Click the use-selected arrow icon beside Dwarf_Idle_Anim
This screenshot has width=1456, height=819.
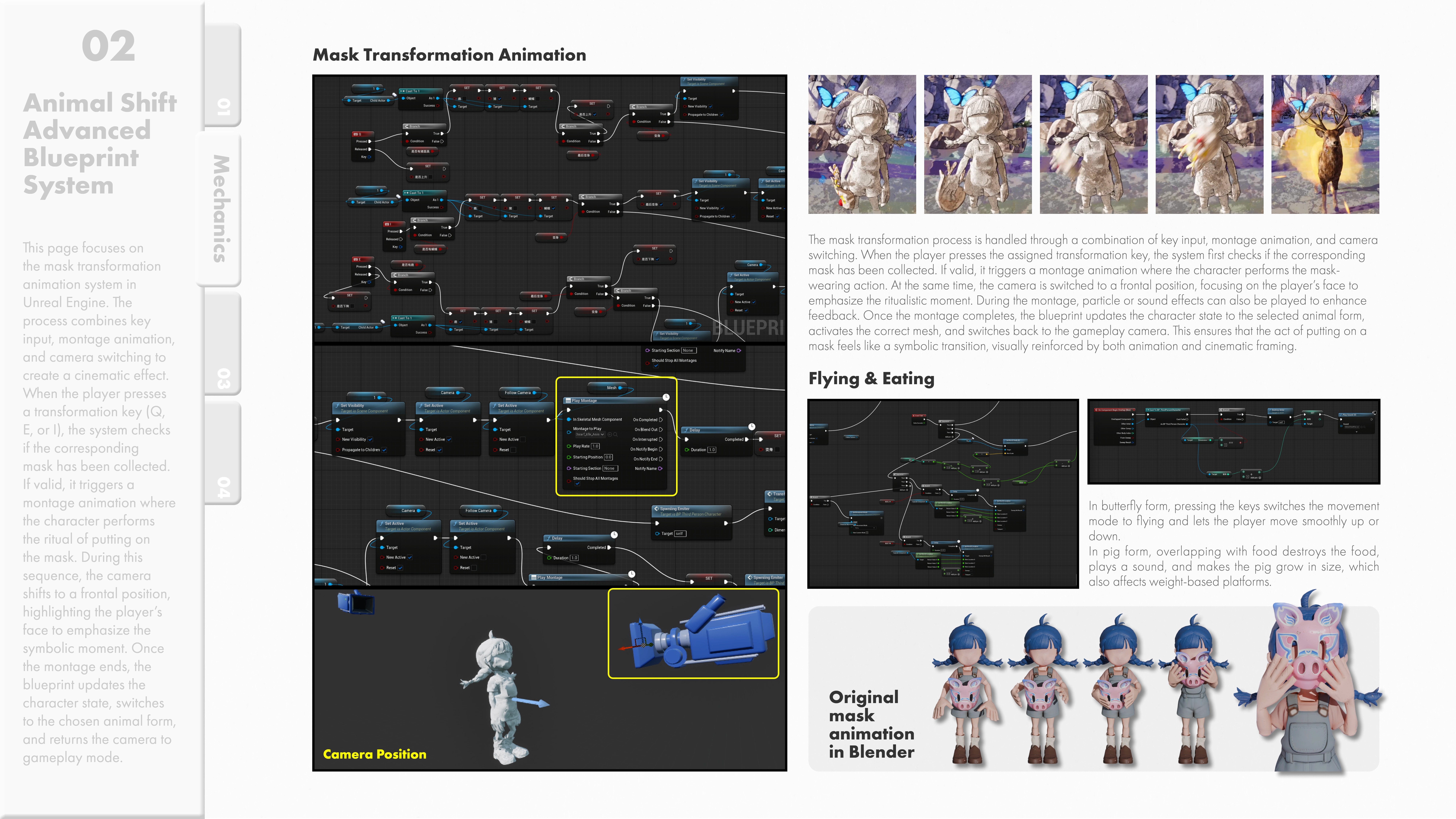pyautogui.click(x=610, y=435)
